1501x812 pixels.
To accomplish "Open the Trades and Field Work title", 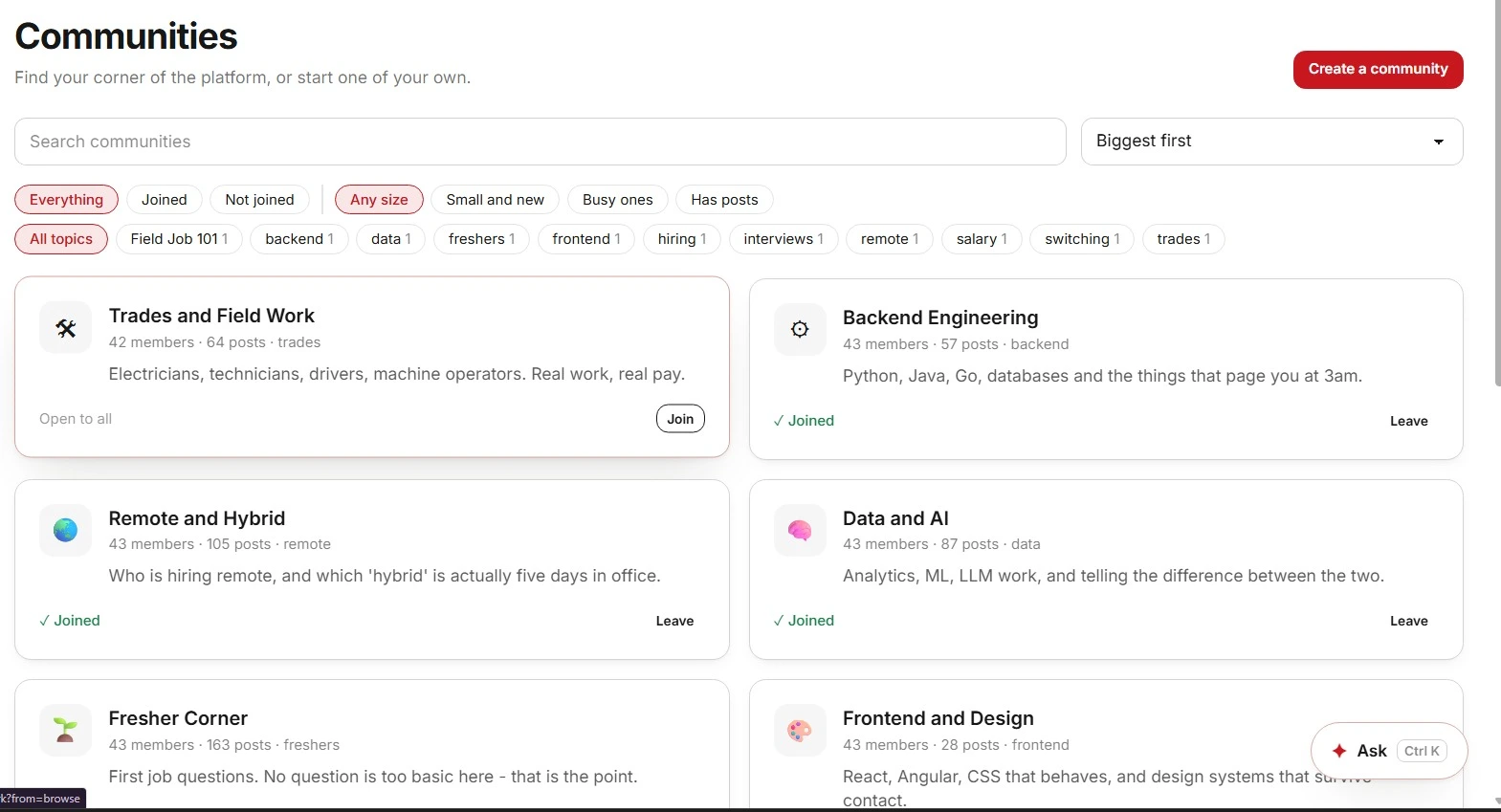I will click(211, 316).
